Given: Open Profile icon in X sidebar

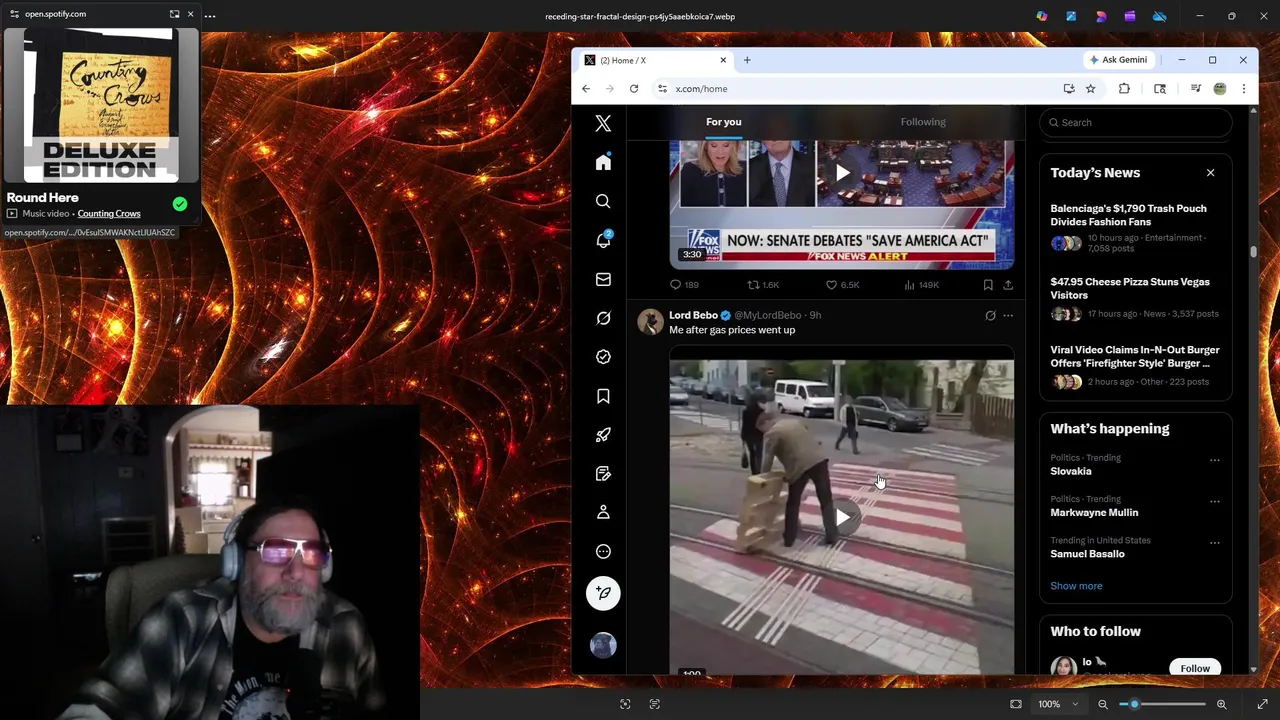Looking at the screenshot, I should tap(603, 512).
